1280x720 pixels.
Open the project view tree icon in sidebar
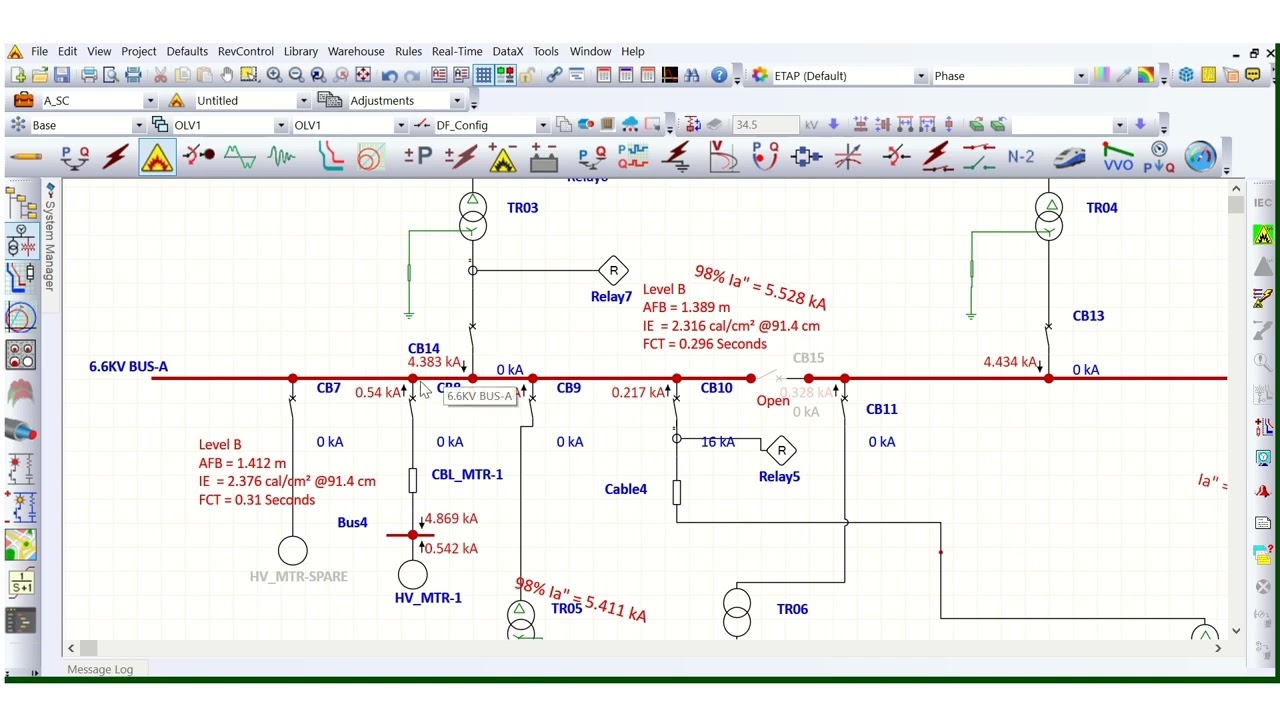(21, 203)
